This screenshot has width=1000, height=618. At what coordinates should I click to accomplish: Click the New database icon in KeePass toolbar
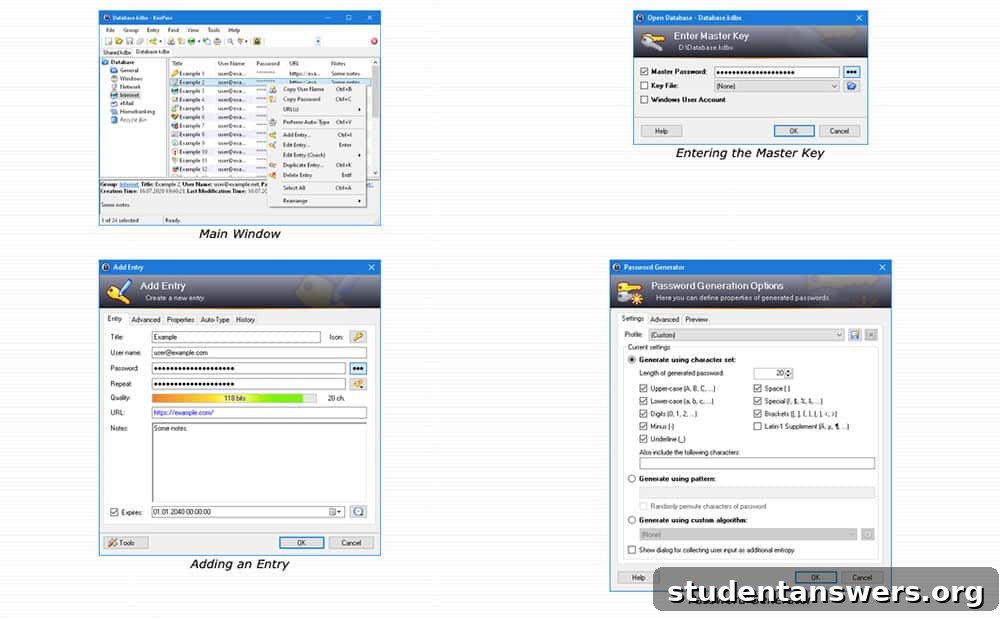tap(108, 41)
